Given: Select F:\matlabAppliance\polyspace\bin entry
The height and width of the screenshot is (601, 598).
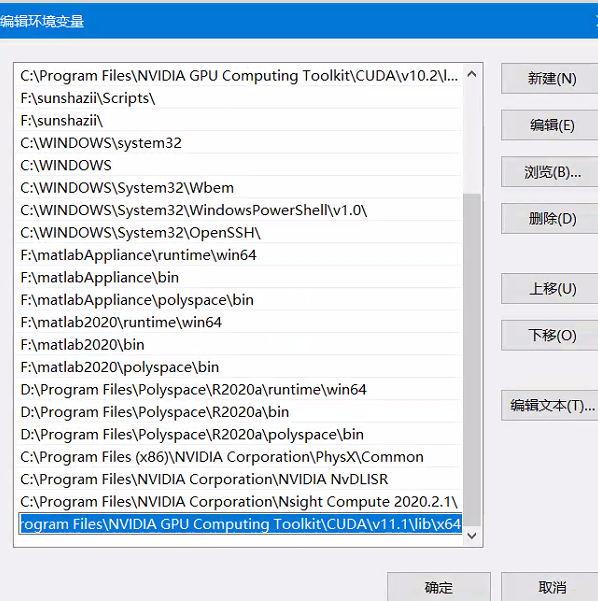Looking at the screenshot, I should (238, 300).
